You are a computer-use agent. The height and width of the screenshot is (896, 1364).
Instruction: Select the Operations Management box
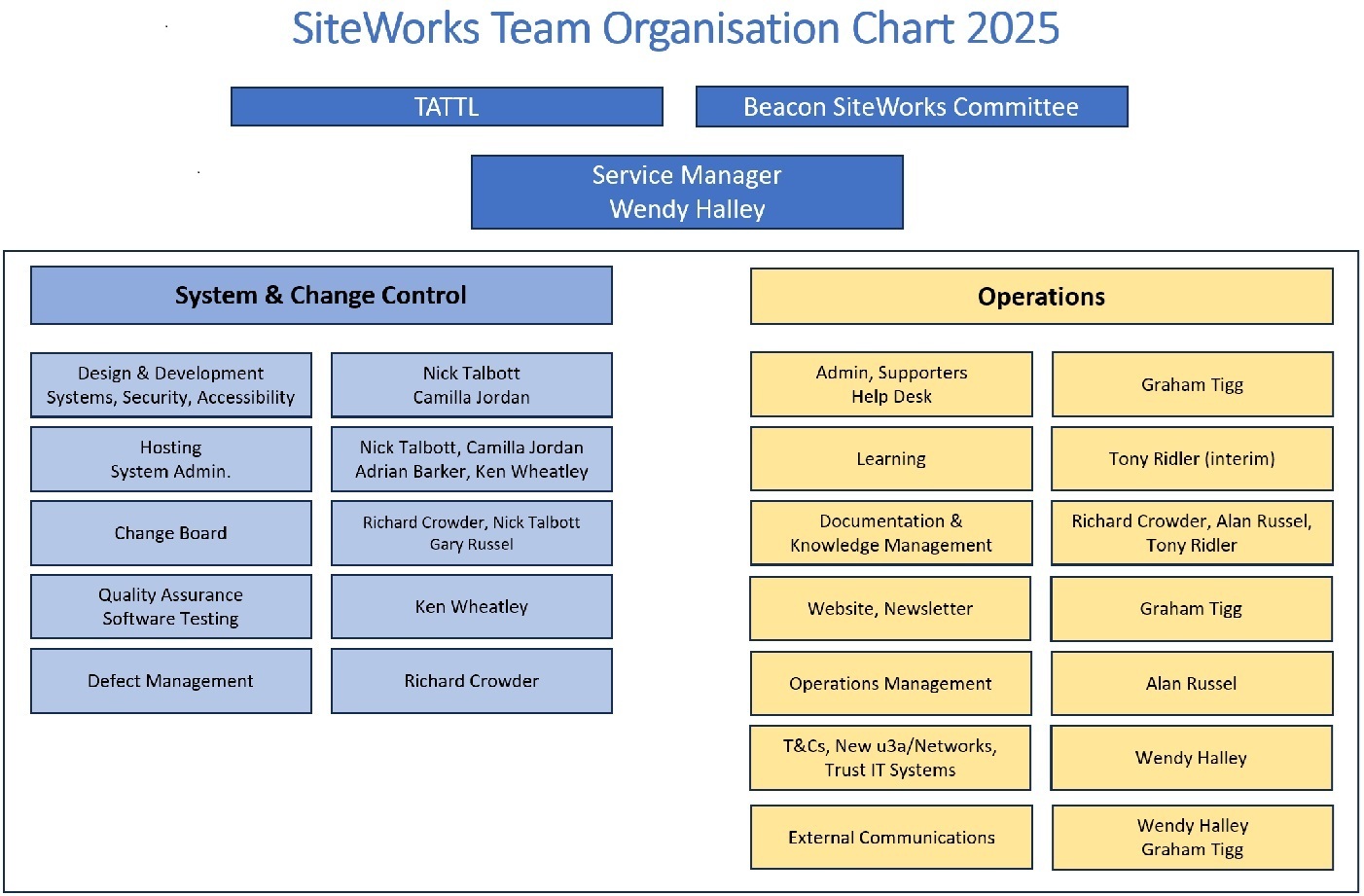point(891,684)
